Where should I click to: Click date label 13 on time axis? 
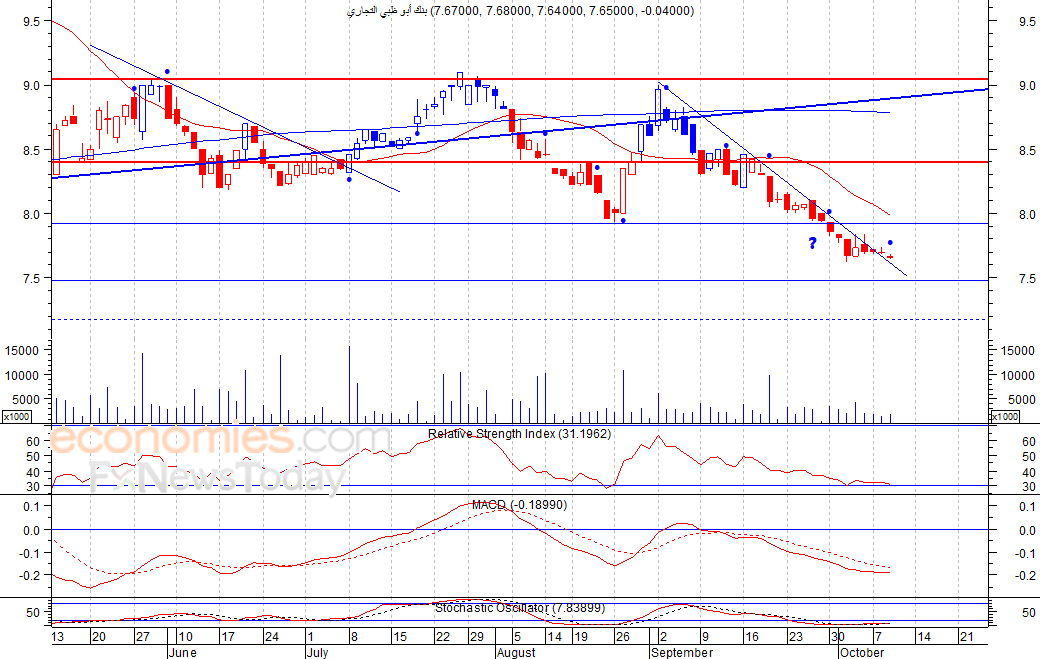point(58,637)
